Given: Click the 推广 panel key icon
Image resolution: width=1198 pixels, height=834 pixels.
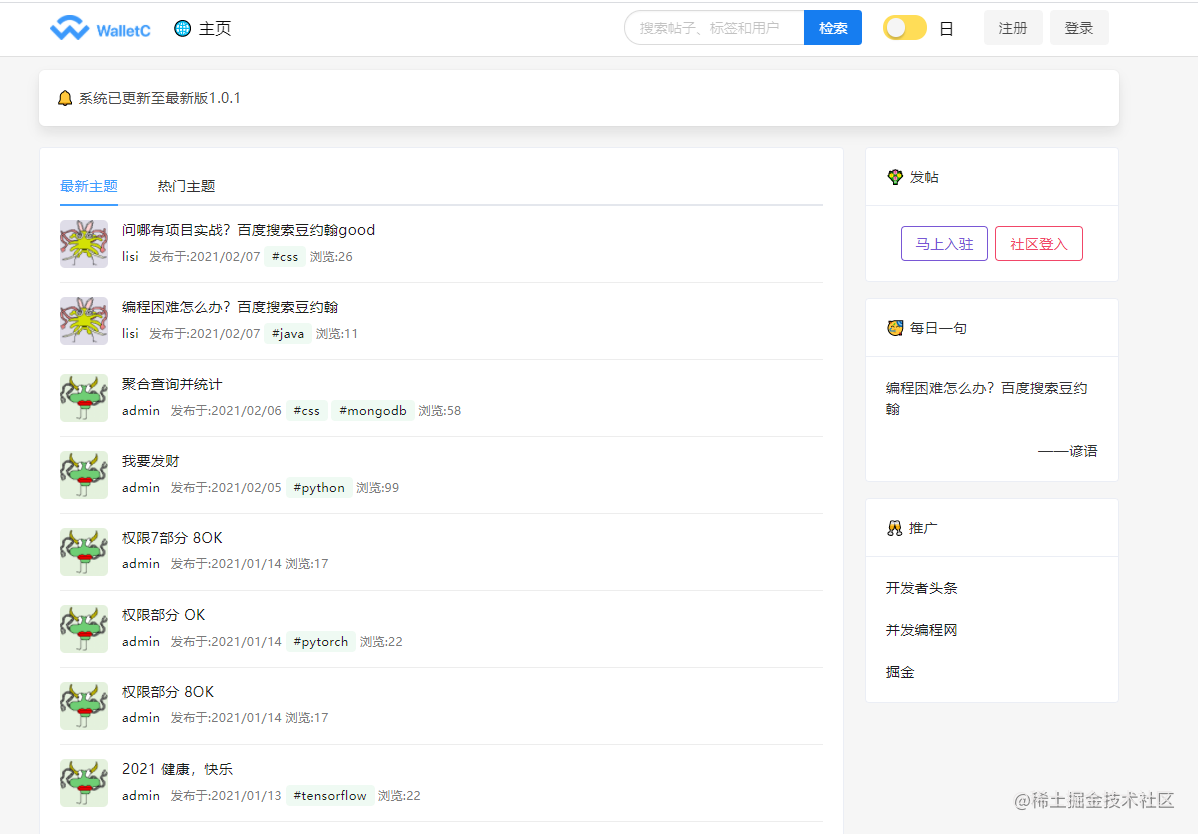Looking at the screenshot, I should tap(894, 528).
